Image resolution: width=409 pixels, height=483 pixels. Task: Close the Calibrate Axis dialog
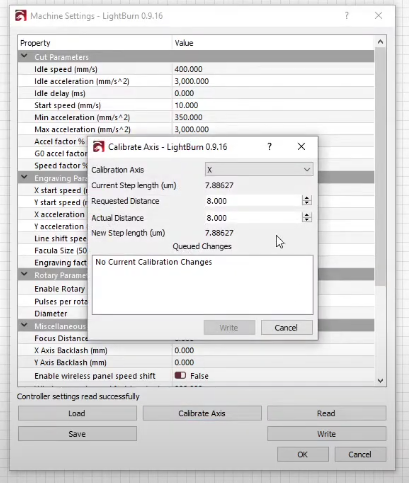coord(301,147)
